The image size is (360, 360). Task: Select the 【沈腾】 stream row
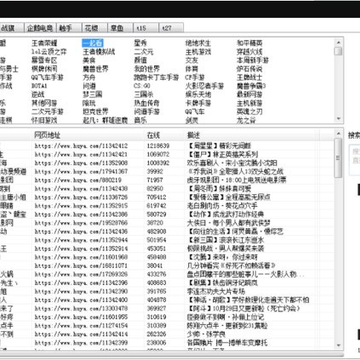coord(167,257)
